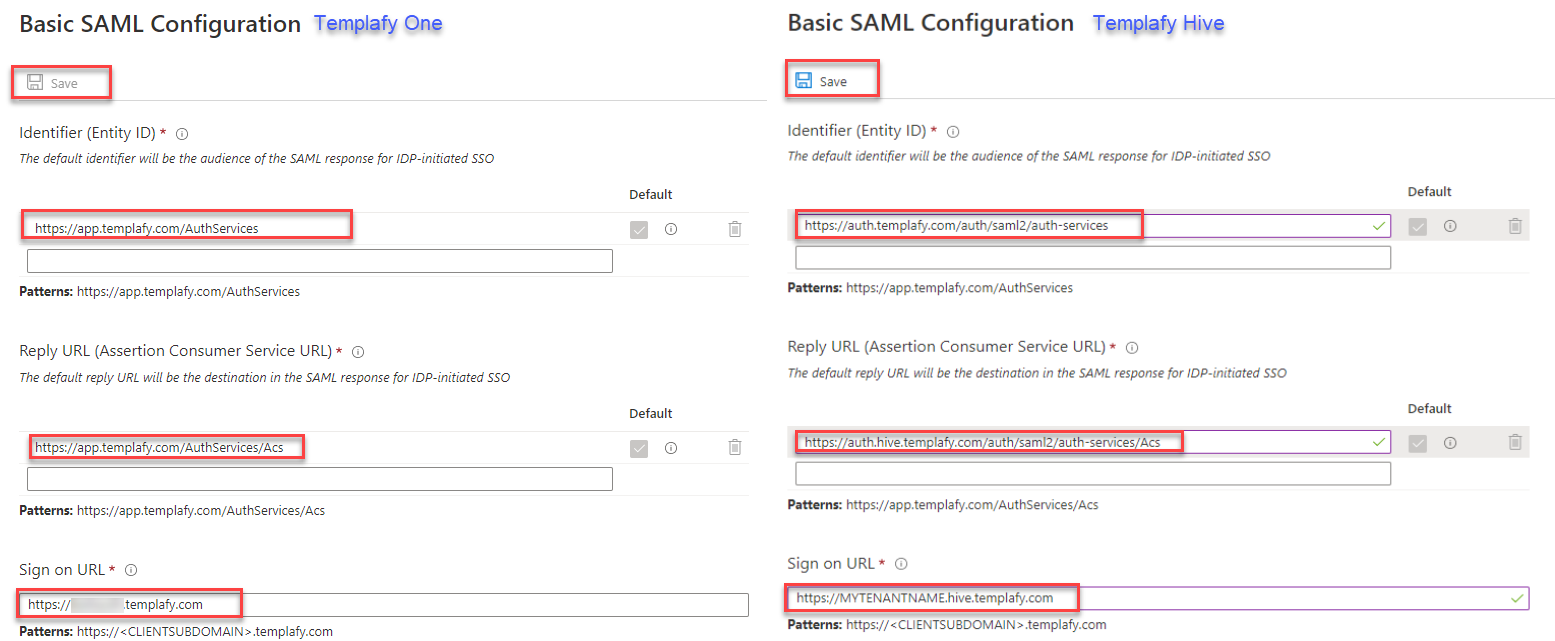1555x641 pixels.
Task: Toggle the Default checkbox for Templafy Hive Reply URL
Action: [1417, 441]
